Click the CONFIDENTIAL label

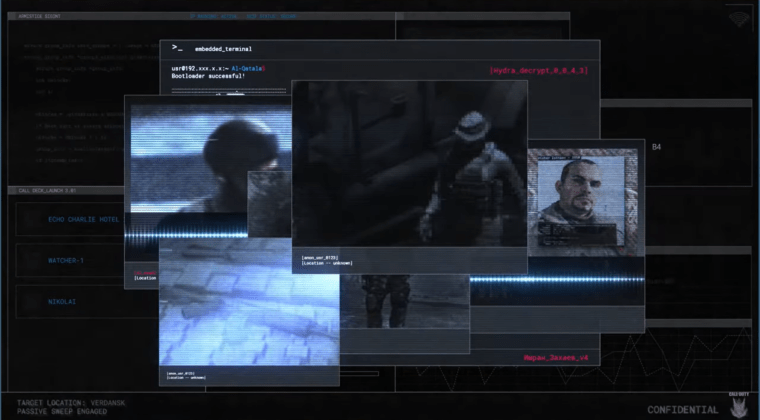point(682,410)
